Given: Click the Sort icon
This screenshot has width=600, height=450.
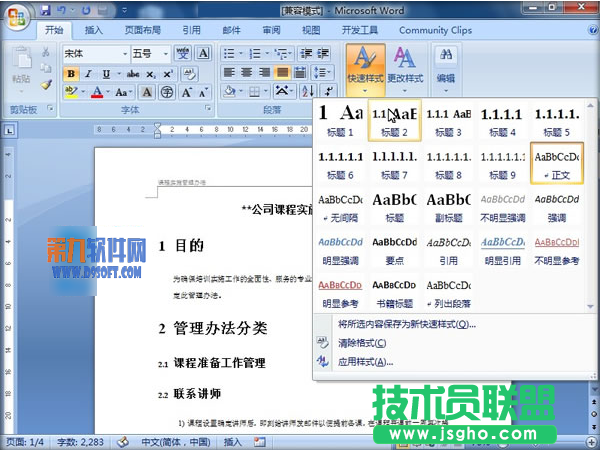Looking at the screenshot, I should point(308,91).
